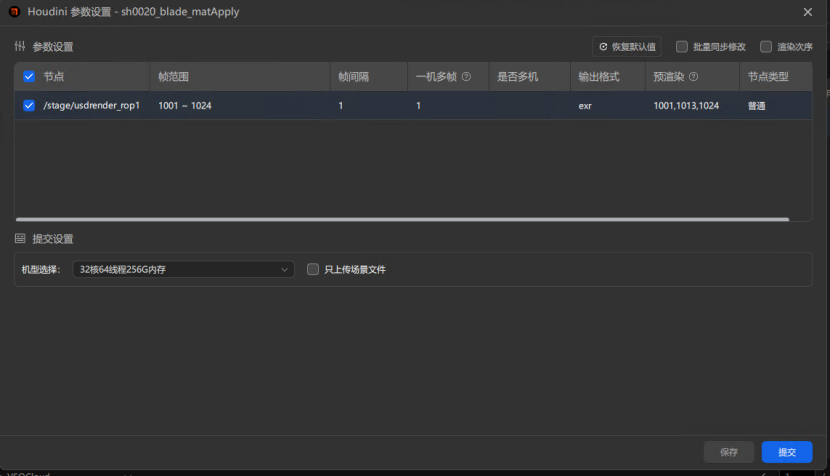Click the exr output format cell
Viewport: 830px width, 476px height.
pyautogui.click(x=586, y=105)
